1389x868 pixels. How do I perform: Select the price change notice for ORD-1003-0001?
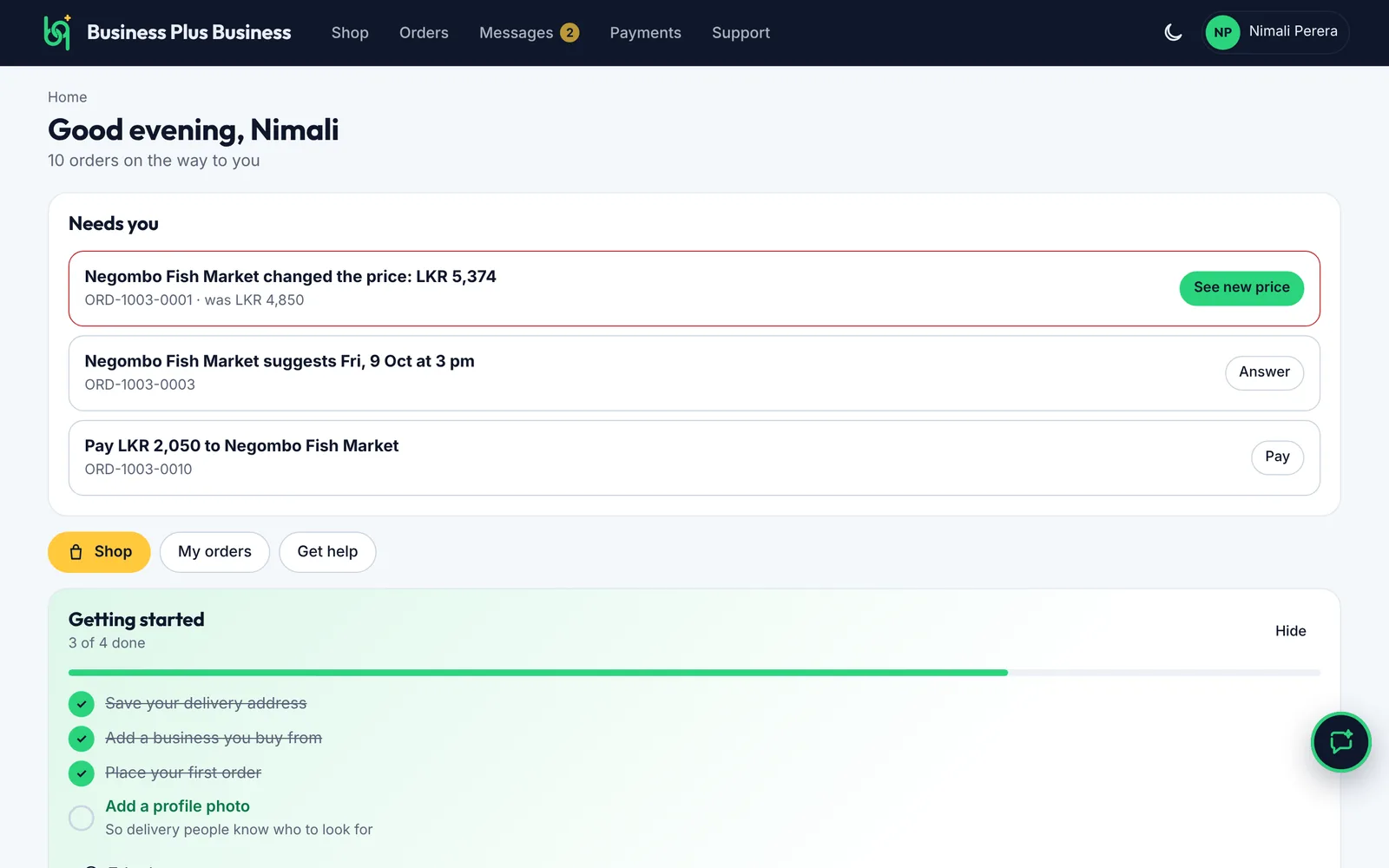click(694, 289)
